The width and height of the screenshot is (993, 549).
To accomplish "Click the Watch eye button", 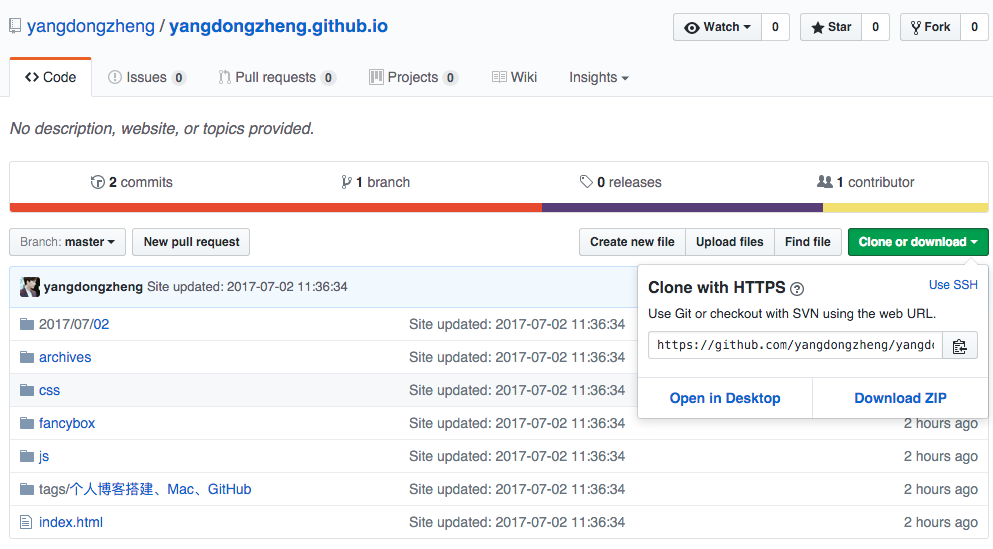I will [x=718, y=27].
